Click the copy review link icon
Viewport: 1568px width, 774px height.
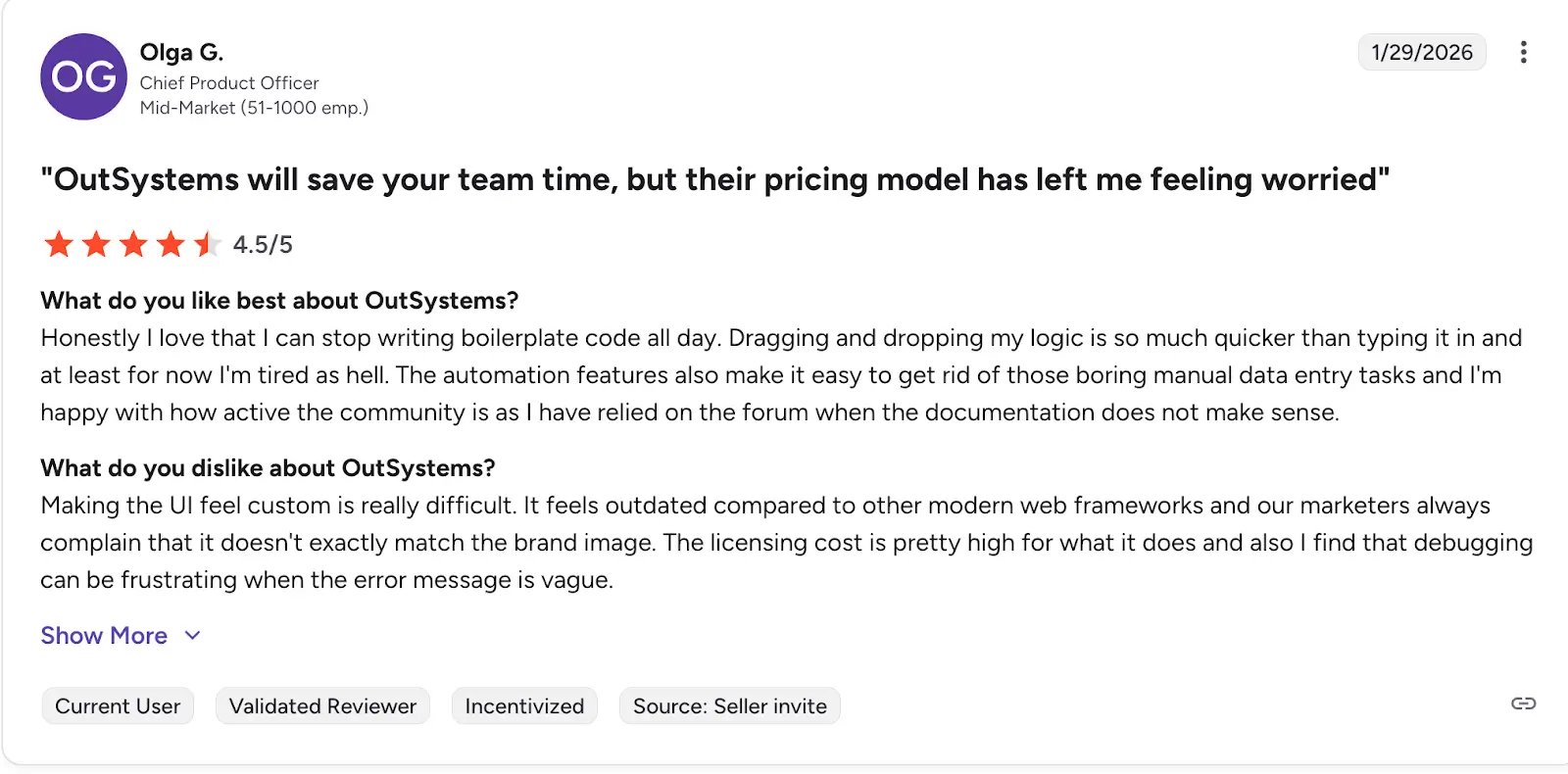point(1523,703)
